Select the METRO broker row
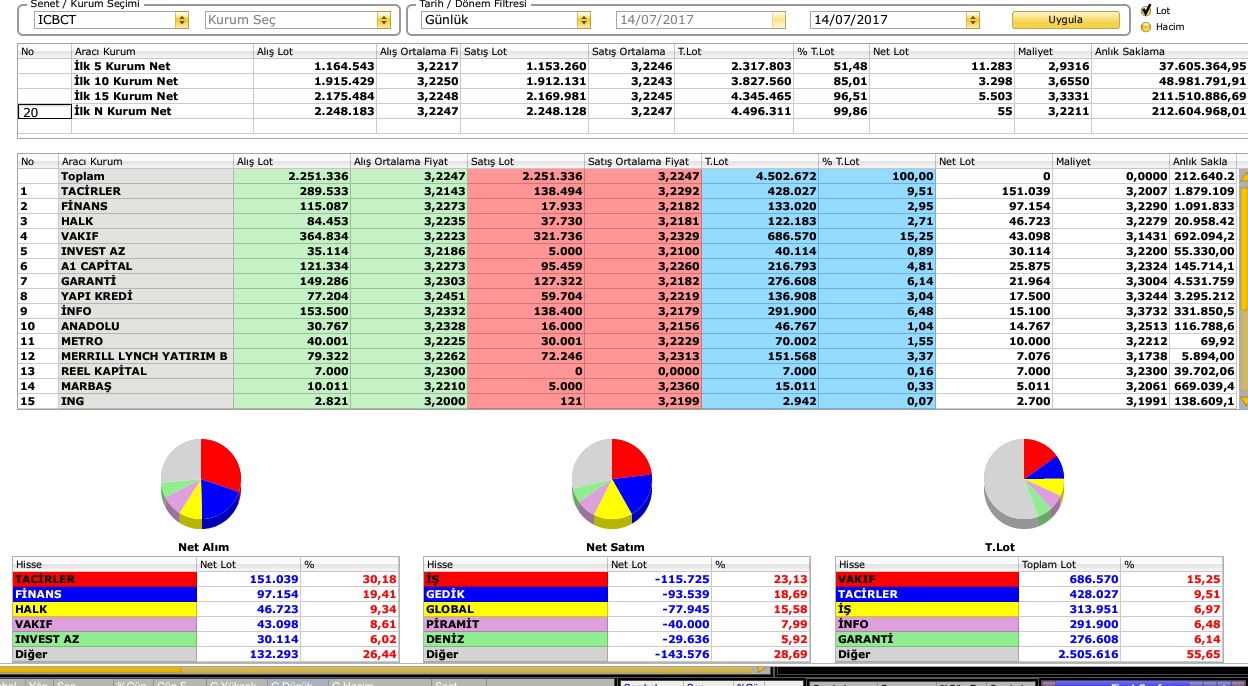 click(x=627, y=341)
